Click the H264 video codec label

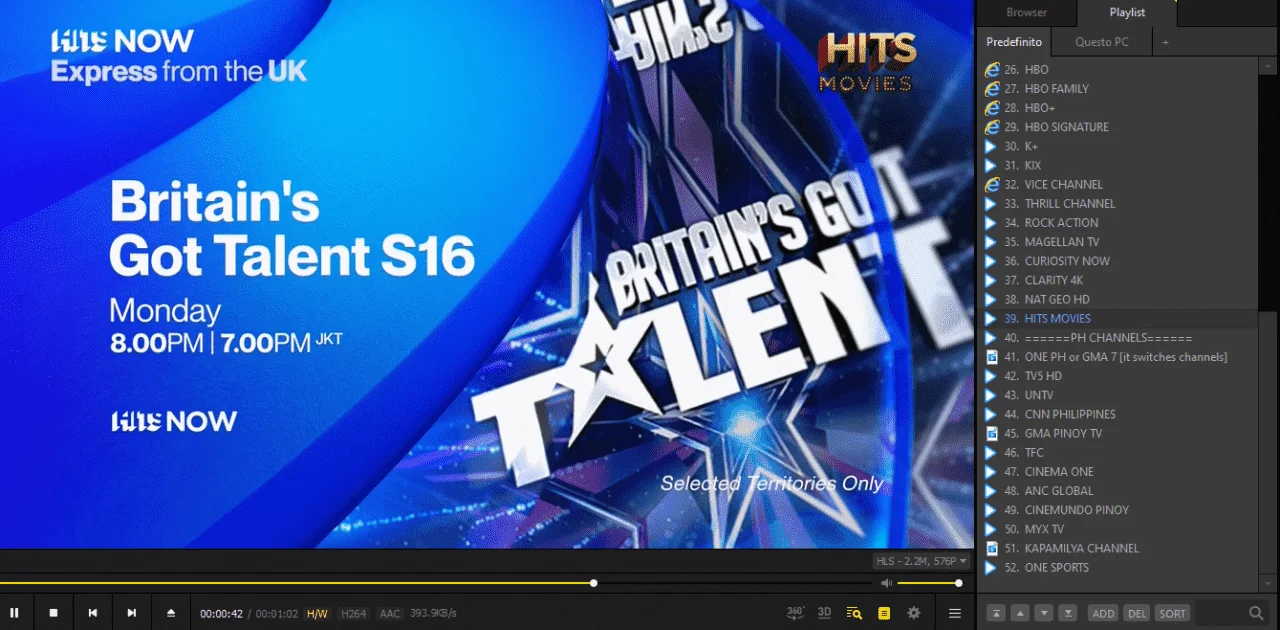353,613
